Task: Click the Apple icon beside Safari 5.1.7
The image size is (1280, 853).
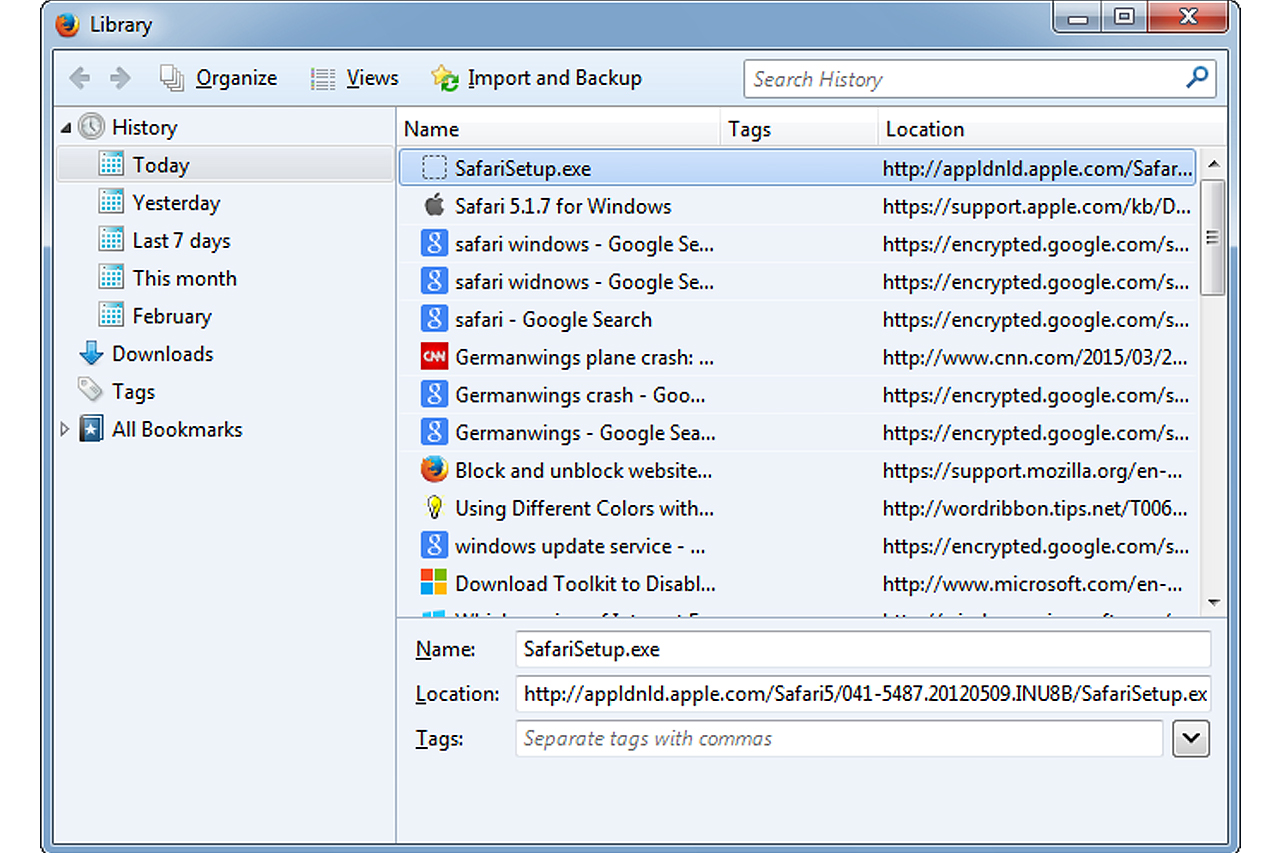Action: tap(434, 205)
